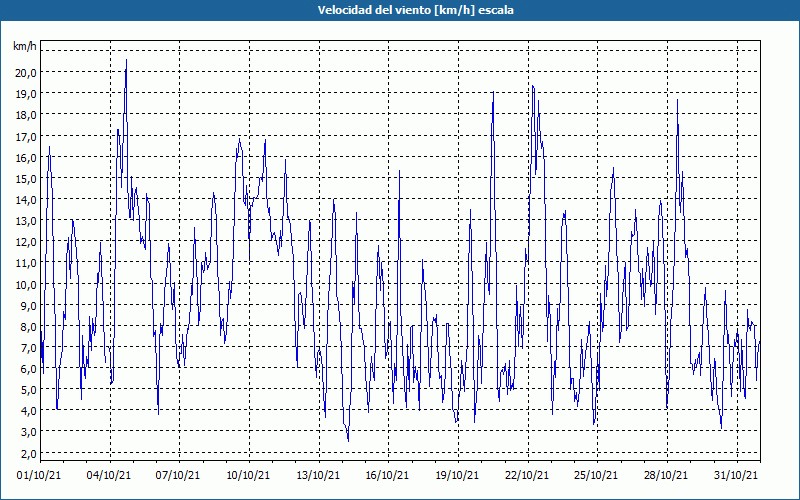Select the 10/10/21 date label

coord(248,475)
